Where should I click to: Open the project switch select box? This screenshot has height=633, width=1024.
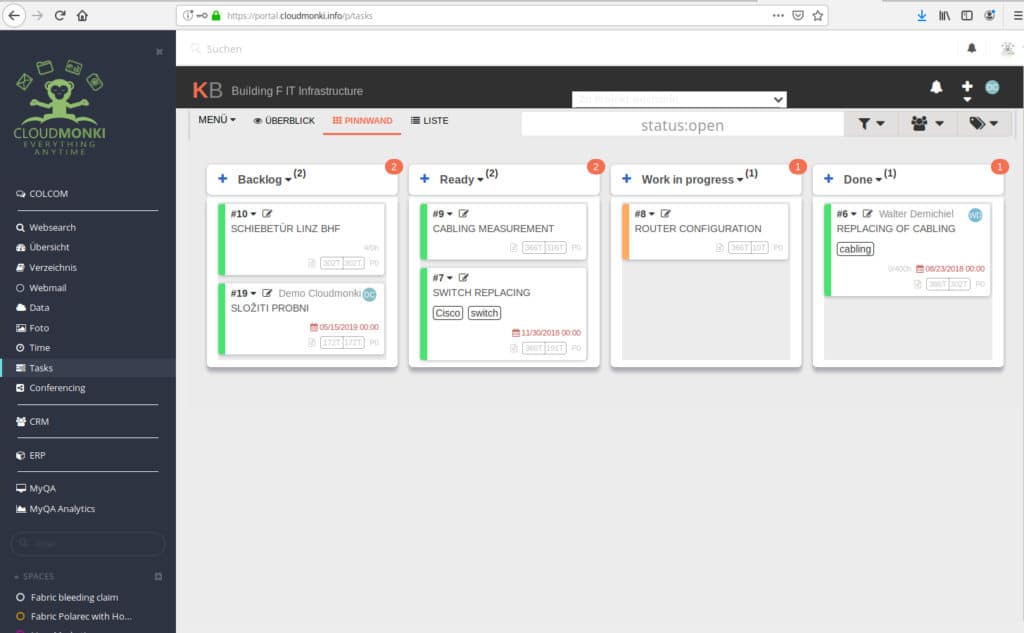[679, 99]
